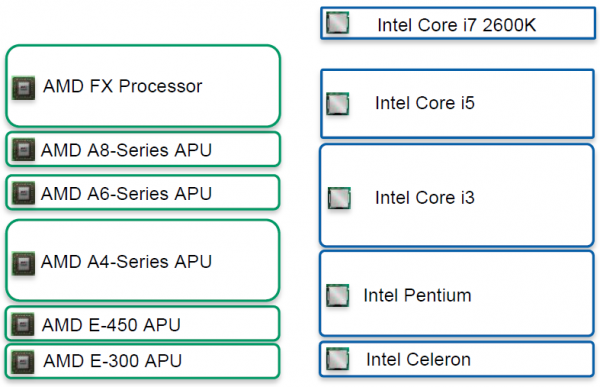Click the AMD E-300 APU chip icon
Screen dimensions: 600x387
23,361
